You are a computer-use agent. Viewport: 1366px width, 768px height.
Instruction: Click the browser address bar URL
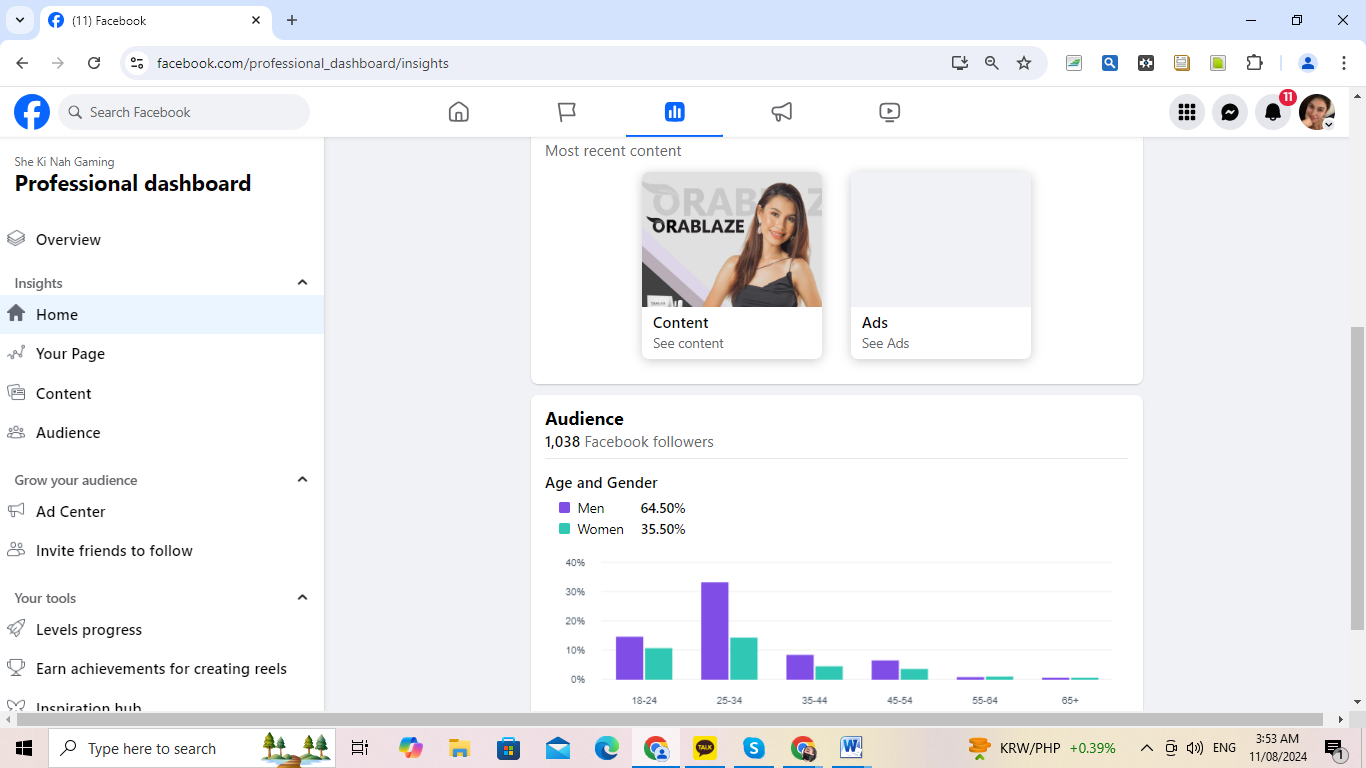point(303,63)
